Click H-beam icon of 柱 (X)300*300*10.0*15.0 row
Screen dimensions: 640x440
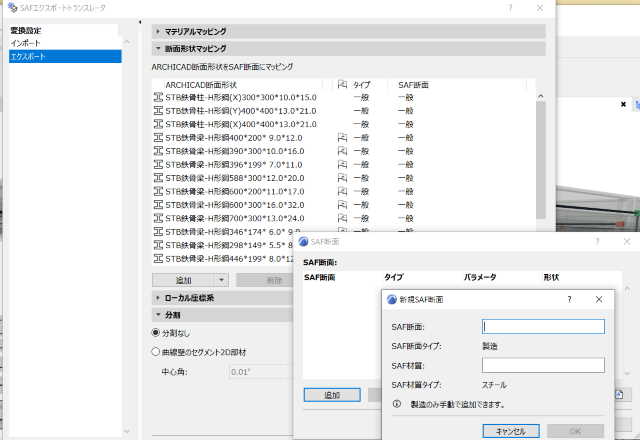(158, 97)
